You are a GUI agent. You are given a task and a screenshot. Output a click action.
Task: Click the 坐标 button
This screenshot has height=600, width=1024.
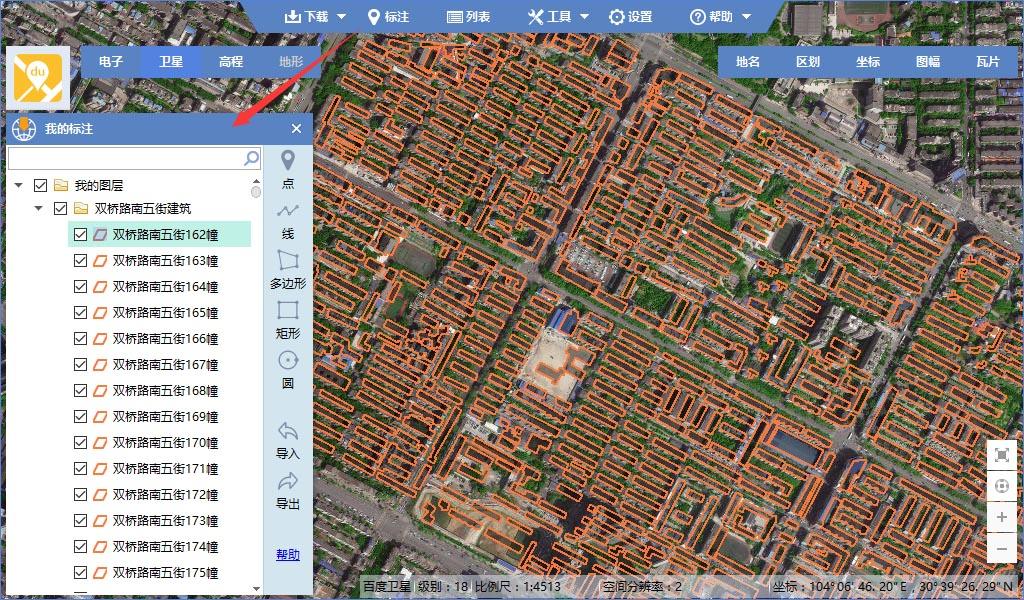pos(868,61)
